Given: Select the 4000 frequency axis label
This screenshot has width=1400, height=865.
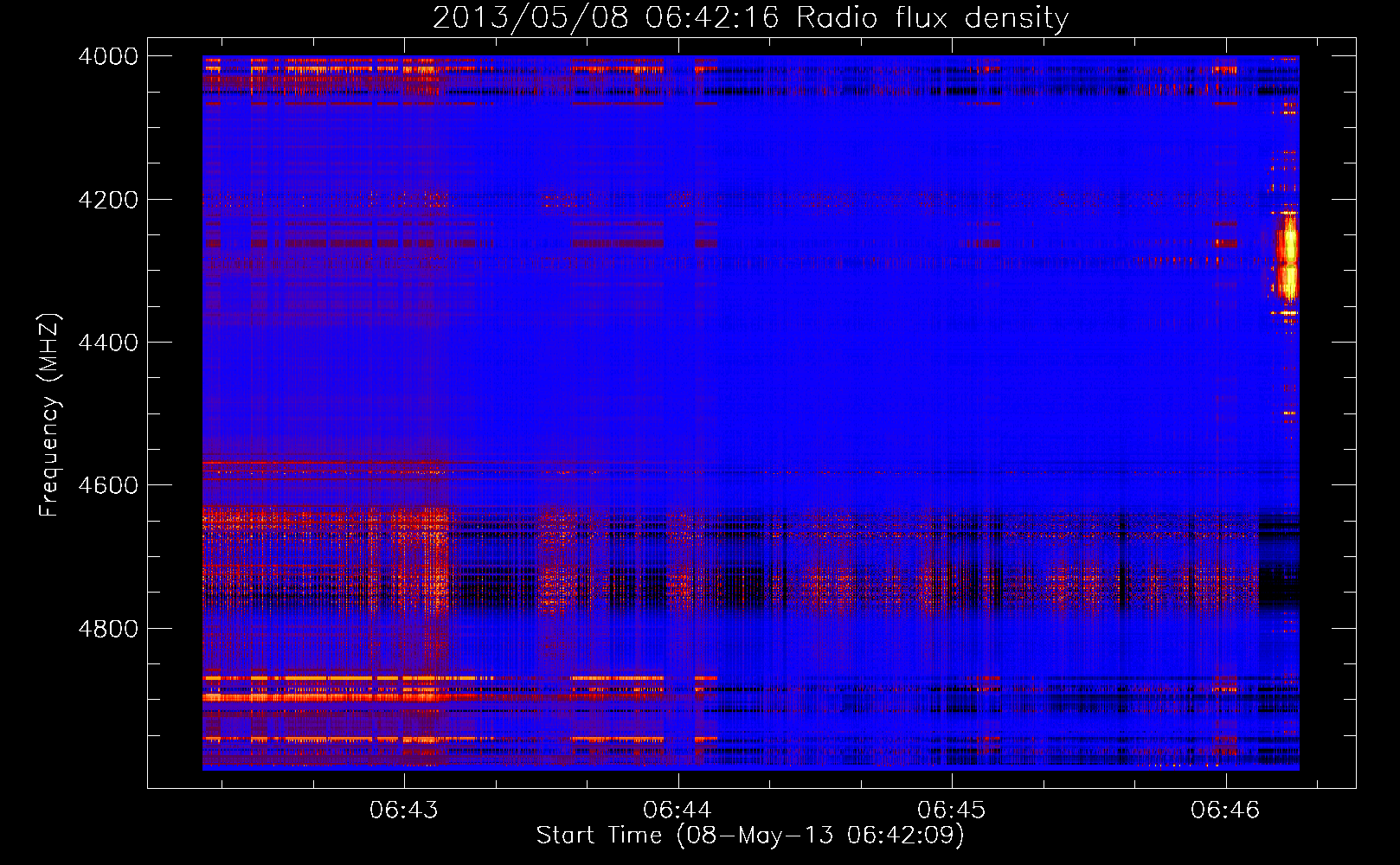Looking at the screenshot, I should click(108, 56).
